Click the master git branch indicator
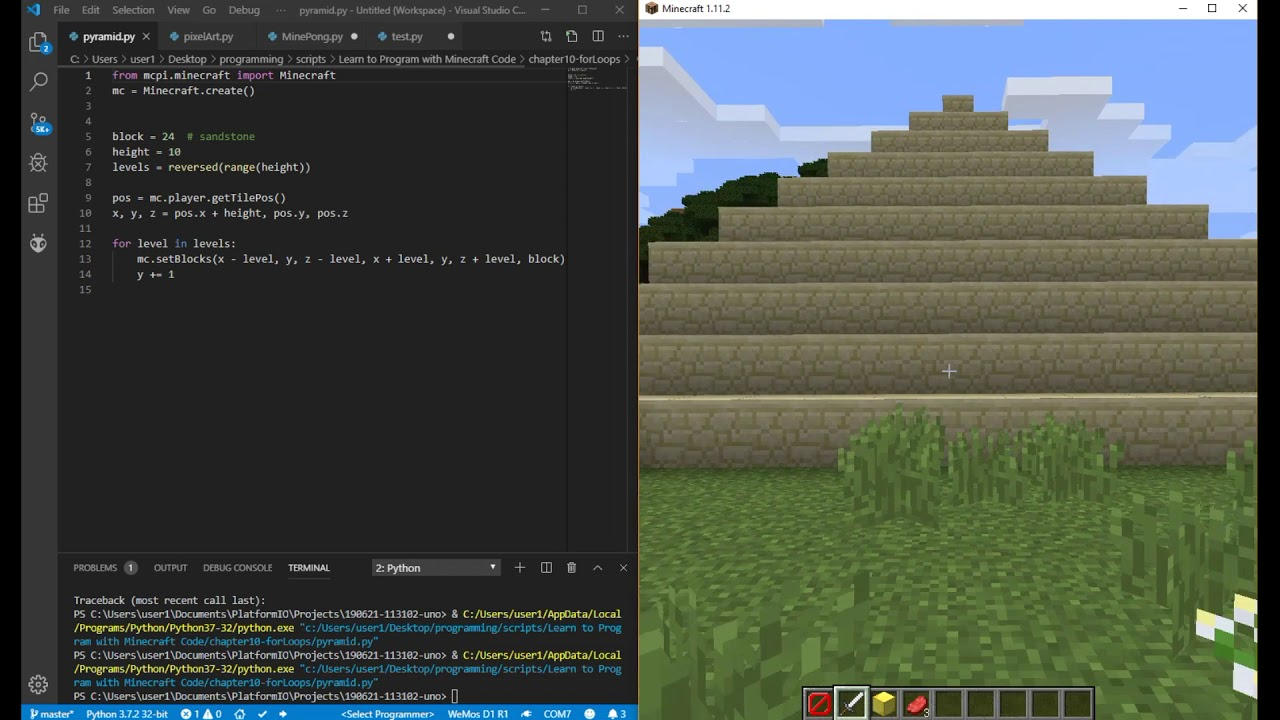Image resolution: width=1280 pixels, height=720 pixels. pyautogui.click(x=50, y=714)
